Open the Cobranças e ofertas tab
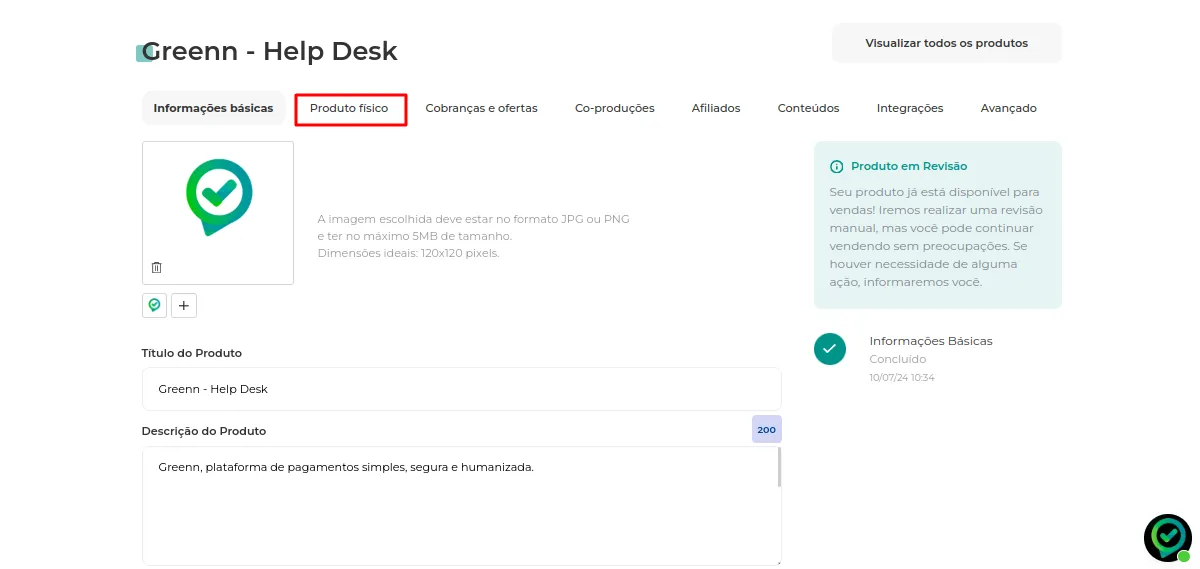Viewport: 1200px width, 569px height. pos(481,108)
